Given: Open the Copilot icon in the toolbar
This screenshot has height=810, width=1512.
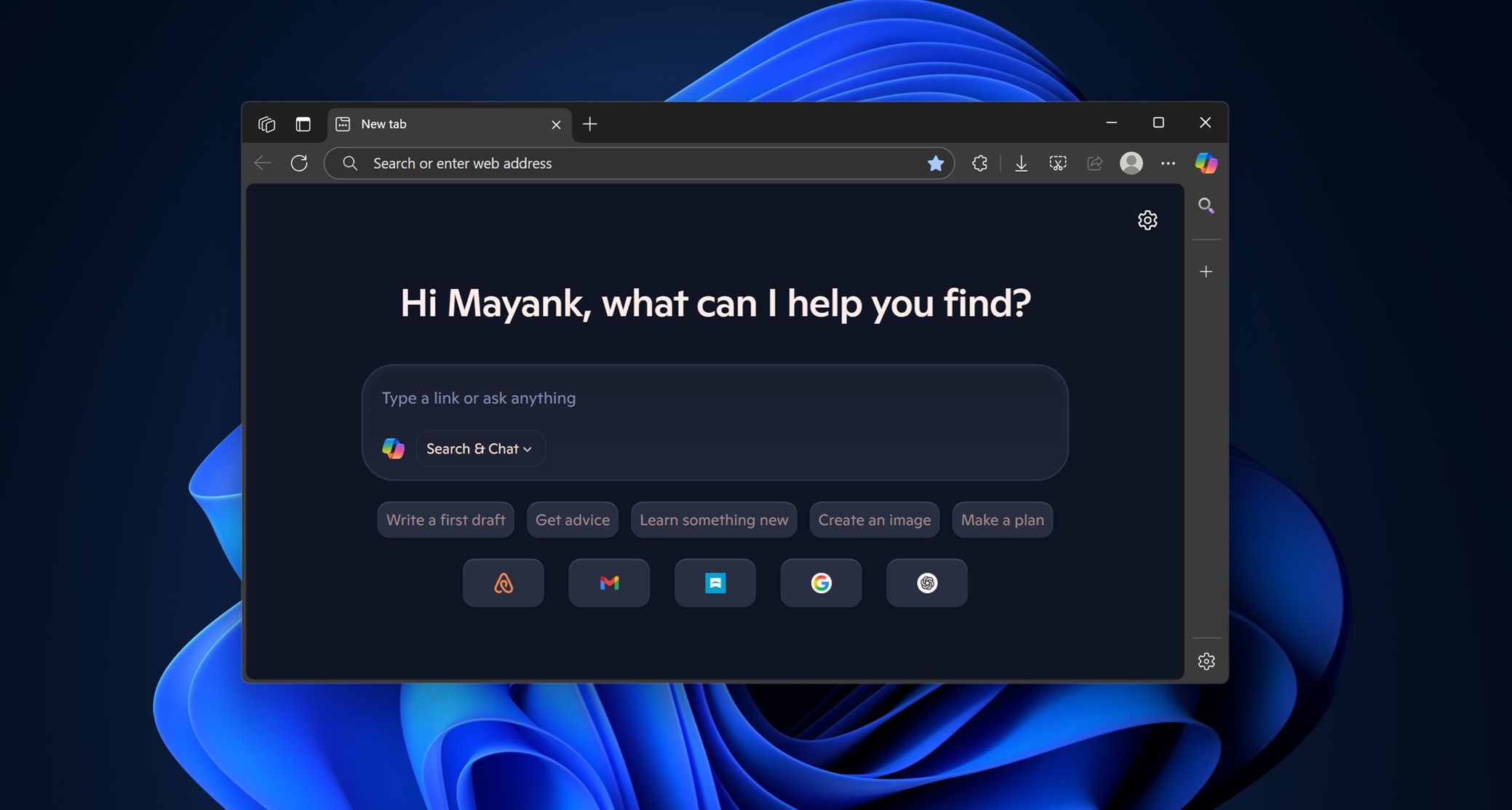Looking at the screenshot, I should 1206,163.
